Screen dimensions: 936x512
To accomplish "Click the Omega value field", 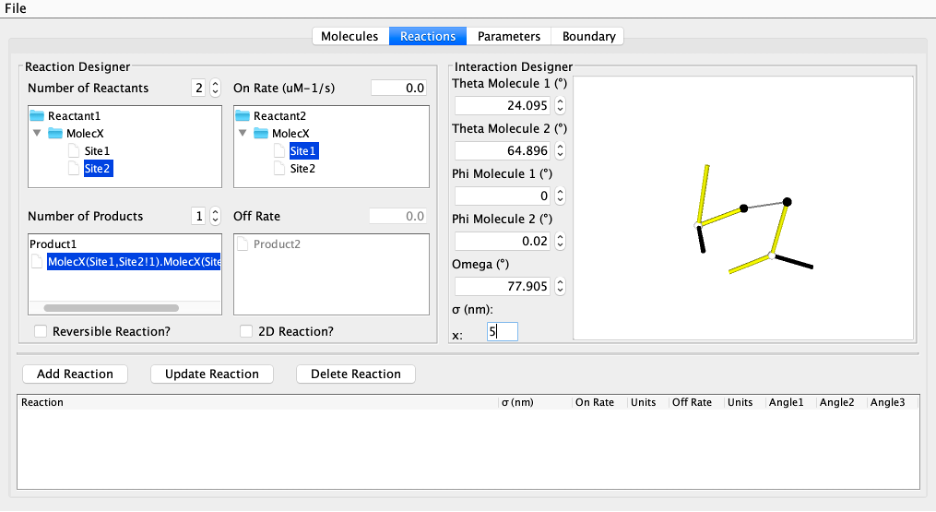I will (x=503, y=286).
